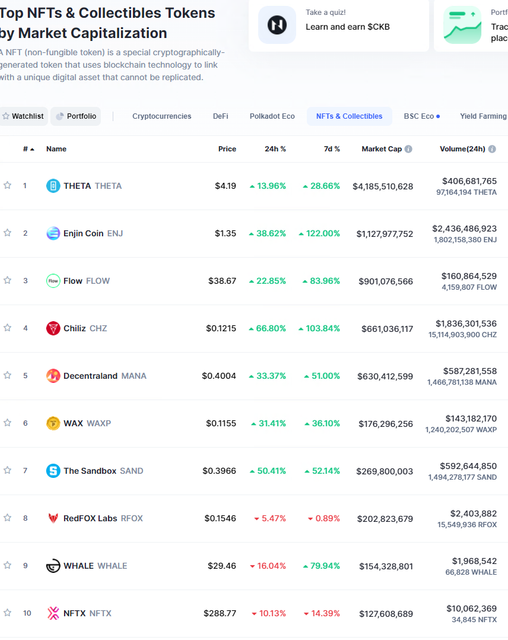Sort table by Name column
508x640 pixels.
point(56,149)
